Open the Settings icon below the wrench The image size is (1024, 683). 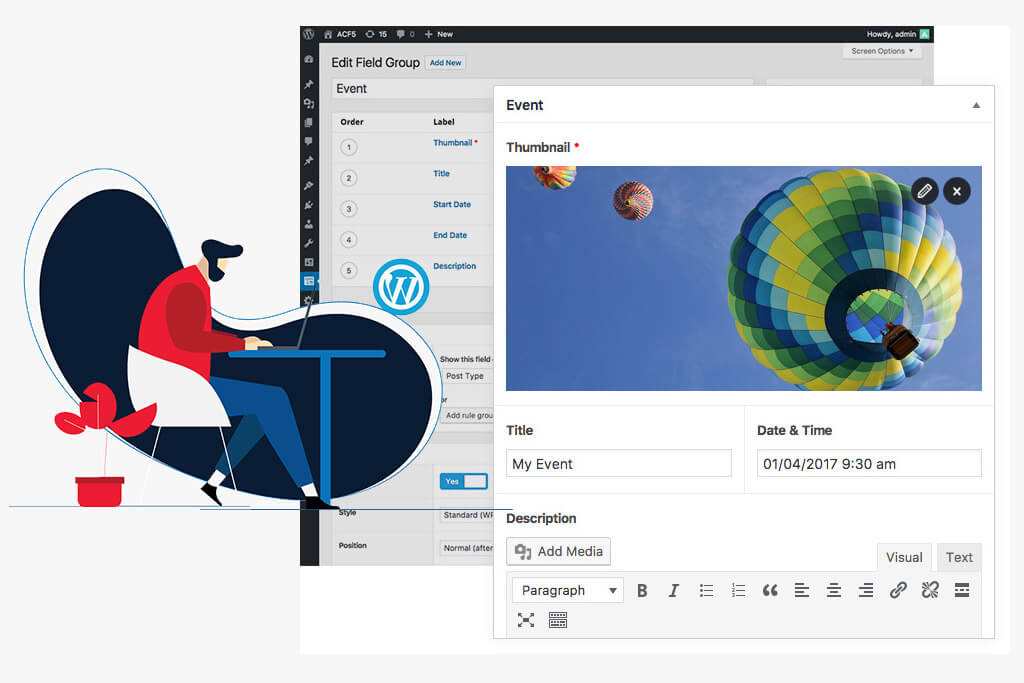pos(309,262)
